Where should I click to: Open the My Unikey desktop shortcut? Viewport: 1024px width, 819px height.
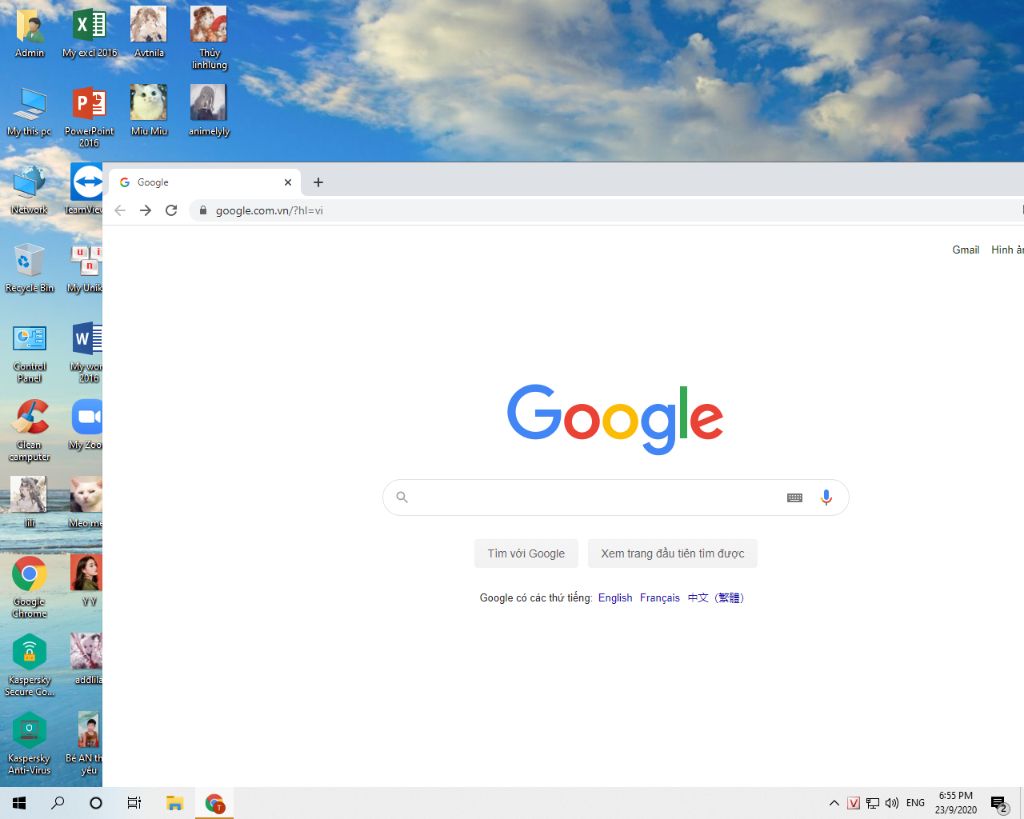click(x=86, y=268)
